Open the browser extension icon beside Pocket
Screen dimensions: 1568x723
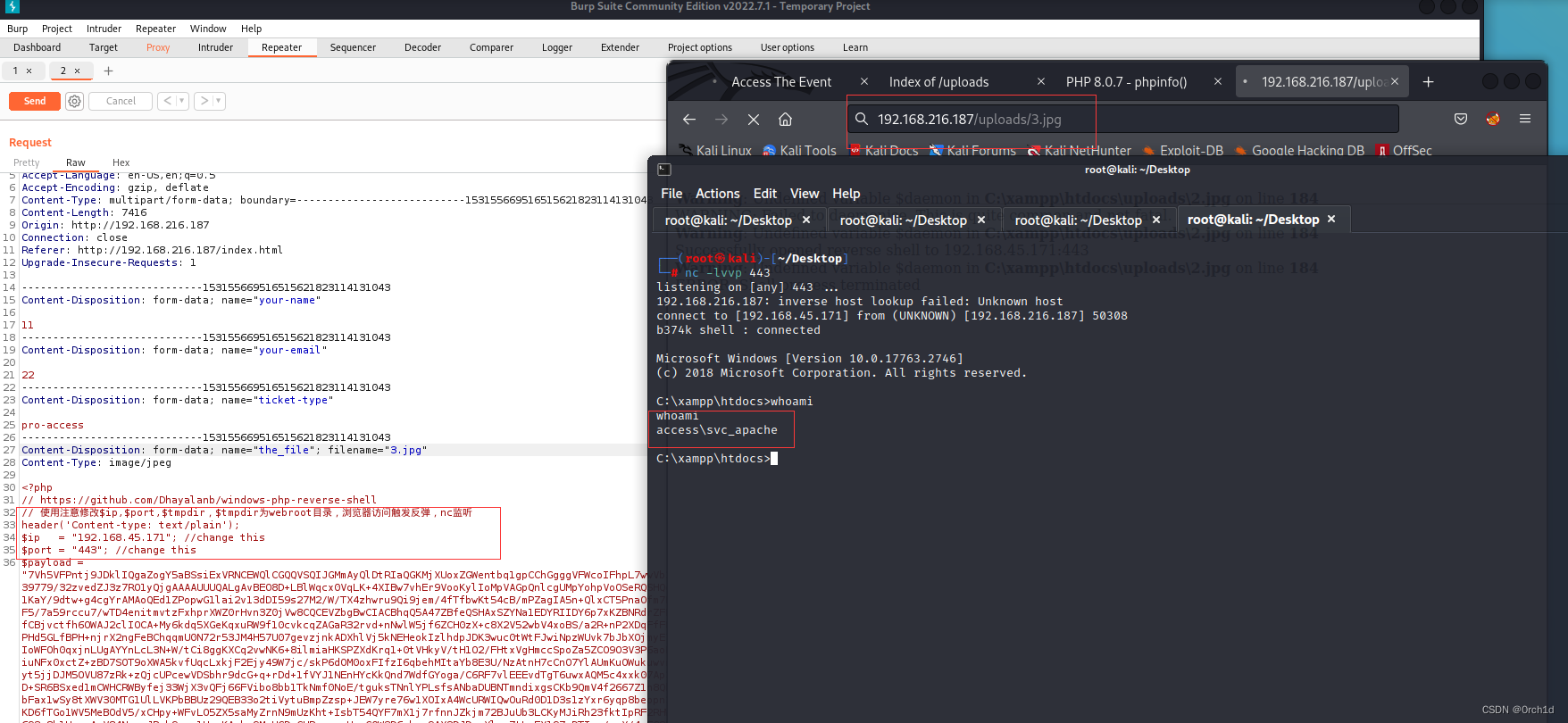[1493, 119]
